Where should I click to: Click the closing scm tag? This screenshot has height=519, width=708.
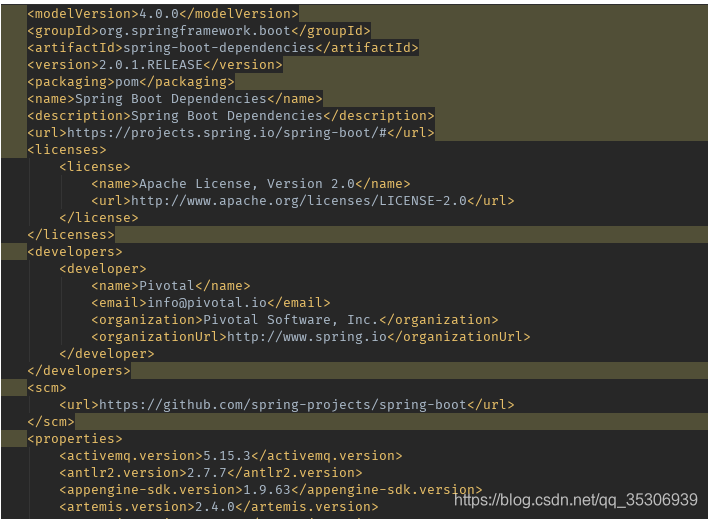(x=51, y=422)
